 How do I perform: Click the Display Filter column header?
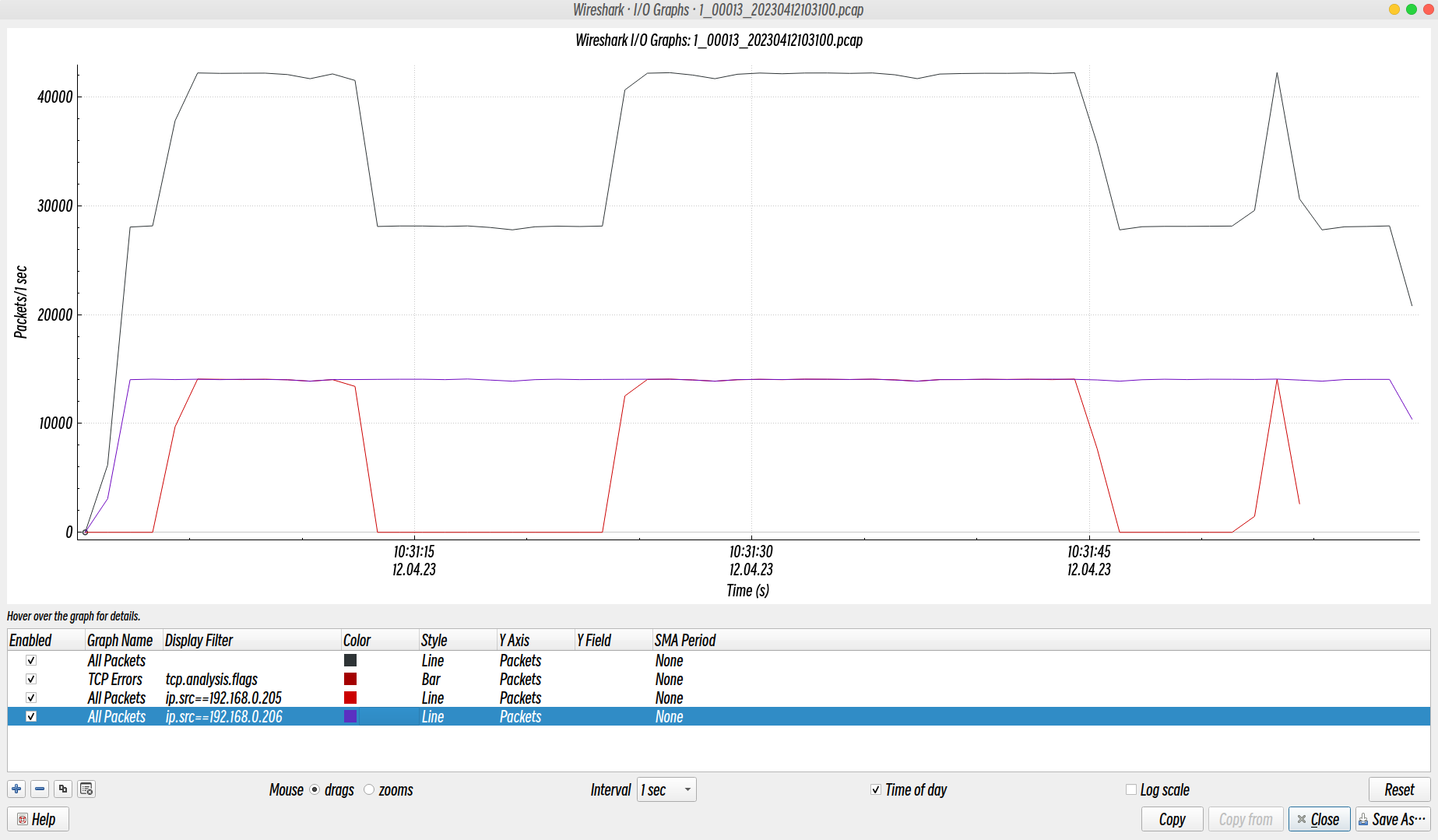199,640
